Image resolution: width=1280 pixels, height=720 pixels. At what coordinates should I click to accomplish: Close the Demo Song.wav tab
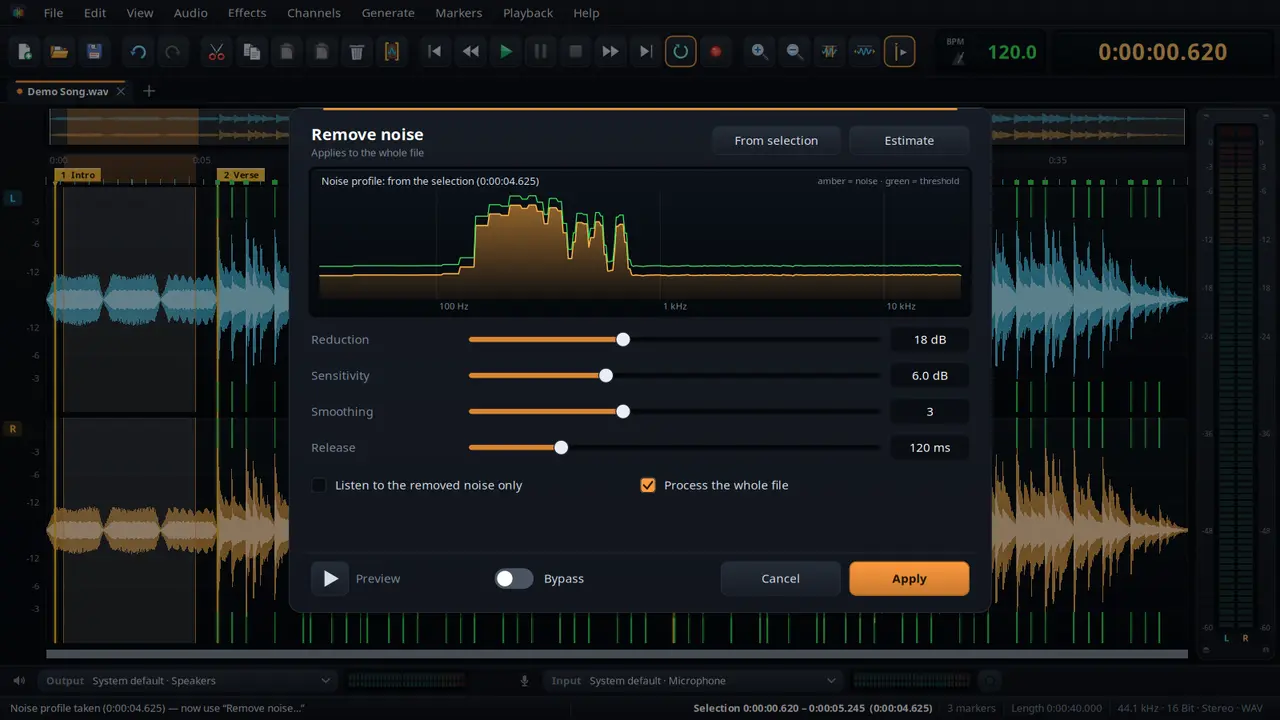(121, 91)
